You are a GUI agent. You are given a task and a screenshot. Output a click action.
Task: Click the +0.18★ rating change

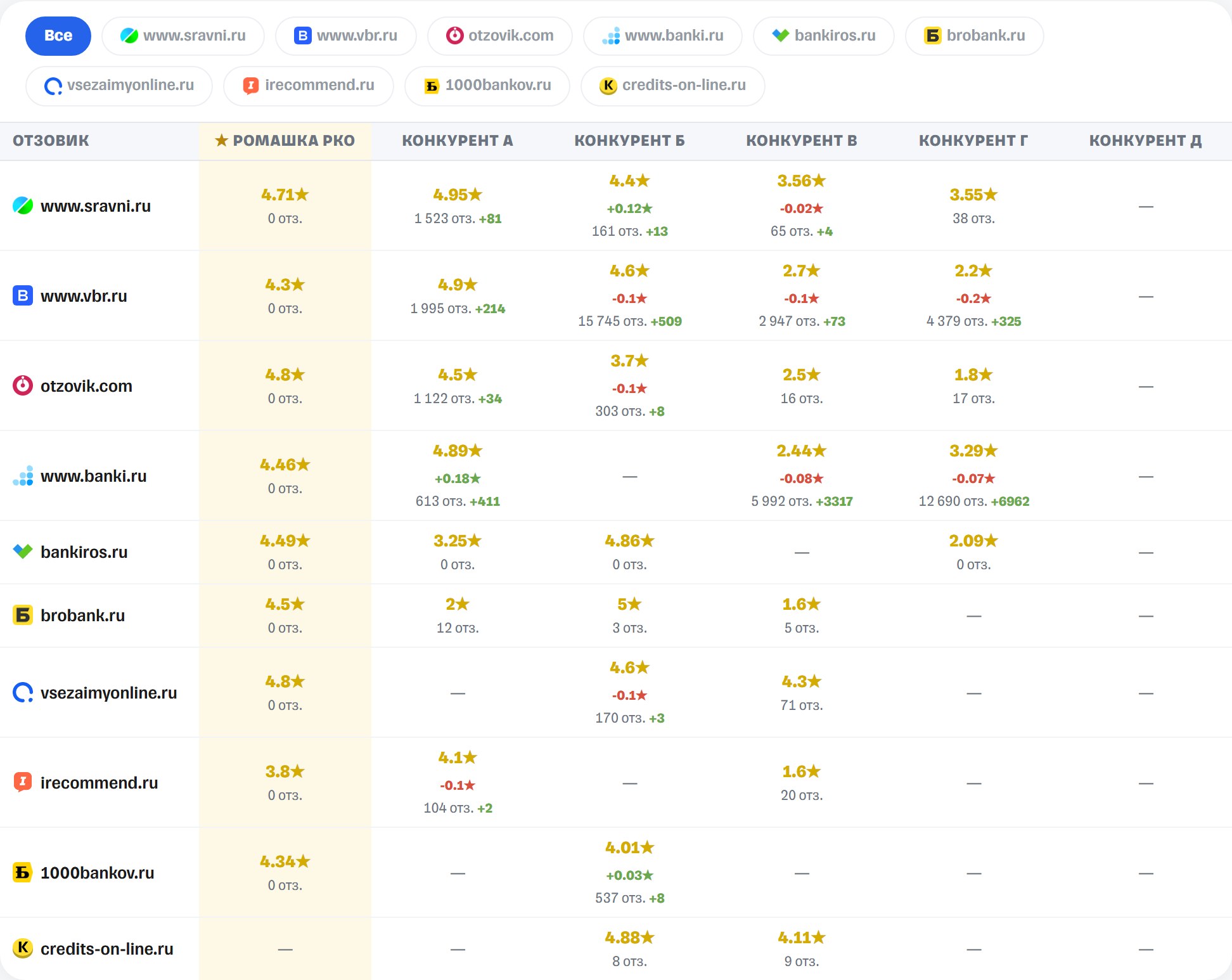[x=458, y=479]
